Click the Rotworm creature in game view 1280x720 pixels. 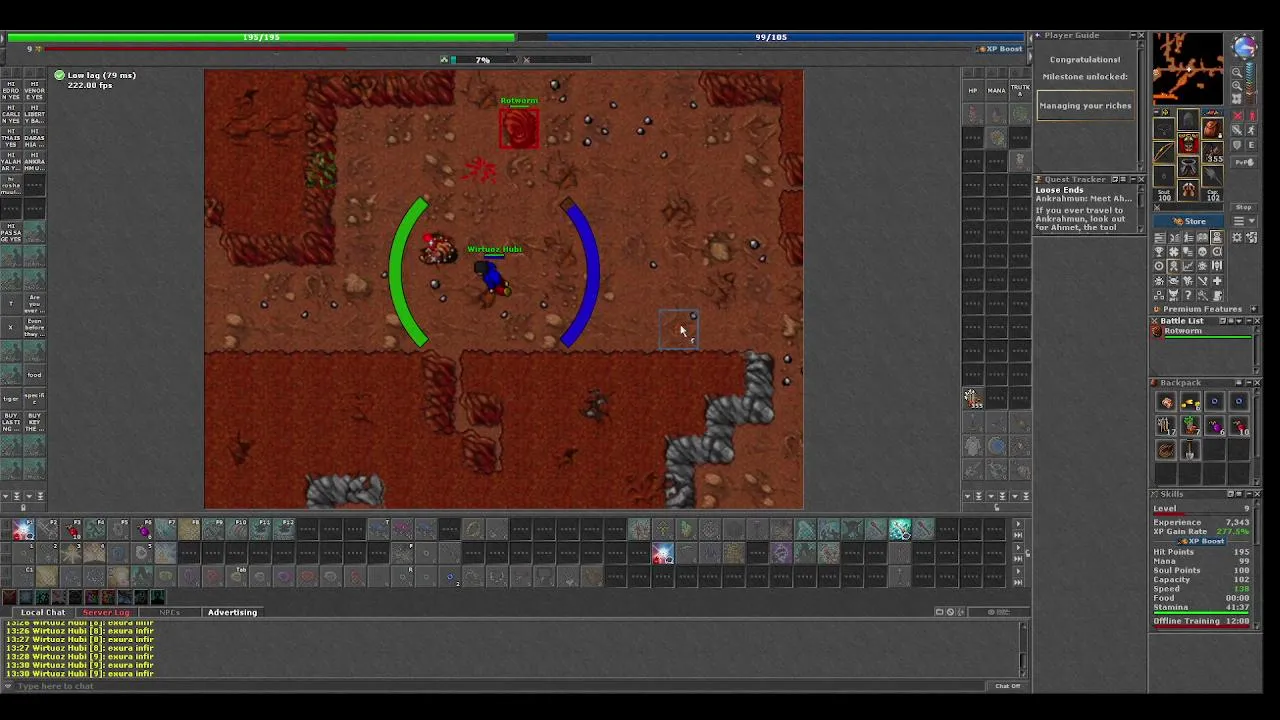click(x=519, y=130)
